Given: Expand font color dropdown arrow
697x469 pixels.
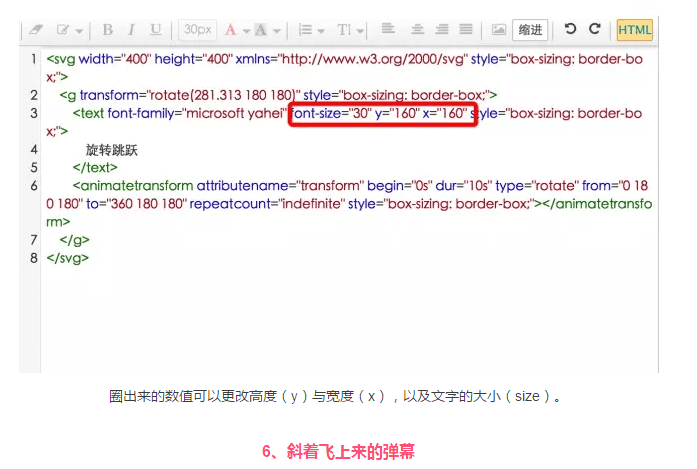Looking at the screenshot, I should (x=245, y=31).
